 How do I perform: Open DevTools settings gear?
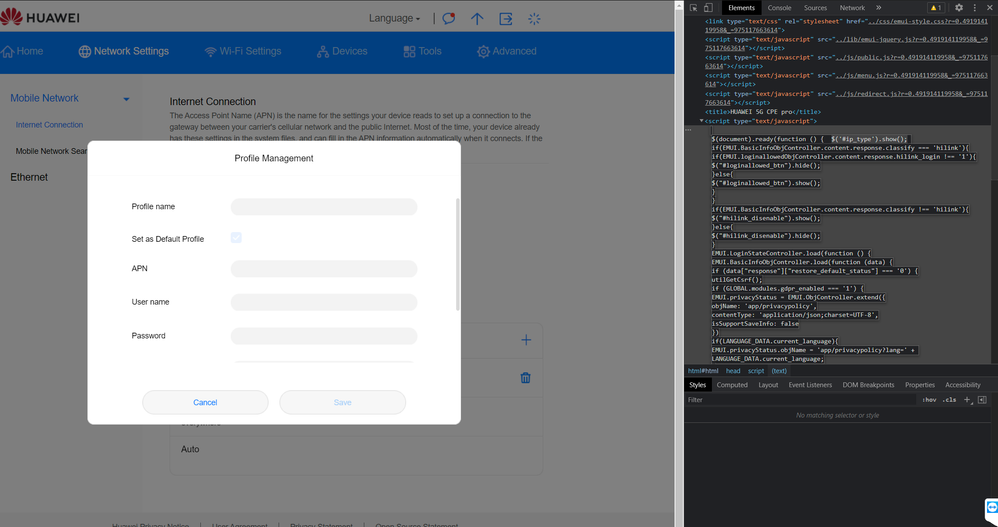click(x=959, y=8)
